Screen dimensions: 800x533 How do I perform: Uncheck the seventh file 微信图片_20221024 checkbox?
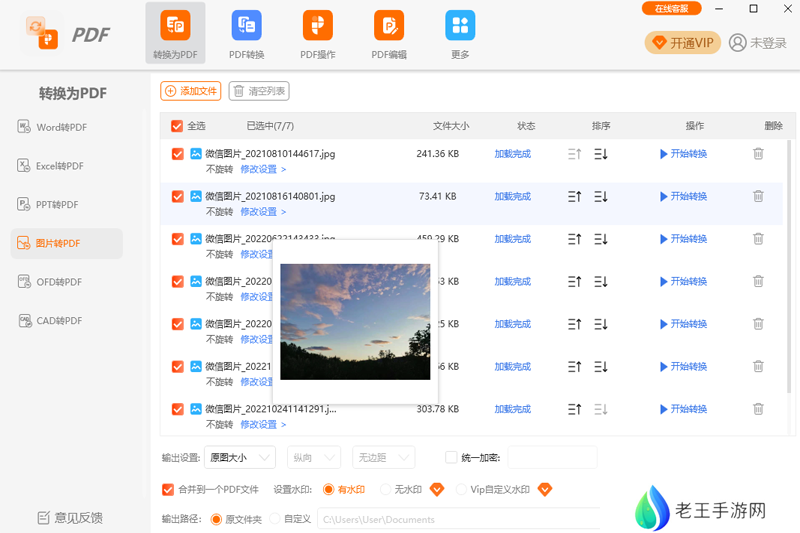click(x=178, y=409)
